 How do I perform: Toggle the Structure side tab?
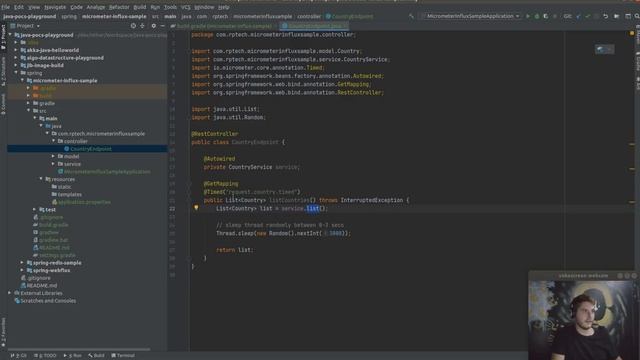(3, 71)
